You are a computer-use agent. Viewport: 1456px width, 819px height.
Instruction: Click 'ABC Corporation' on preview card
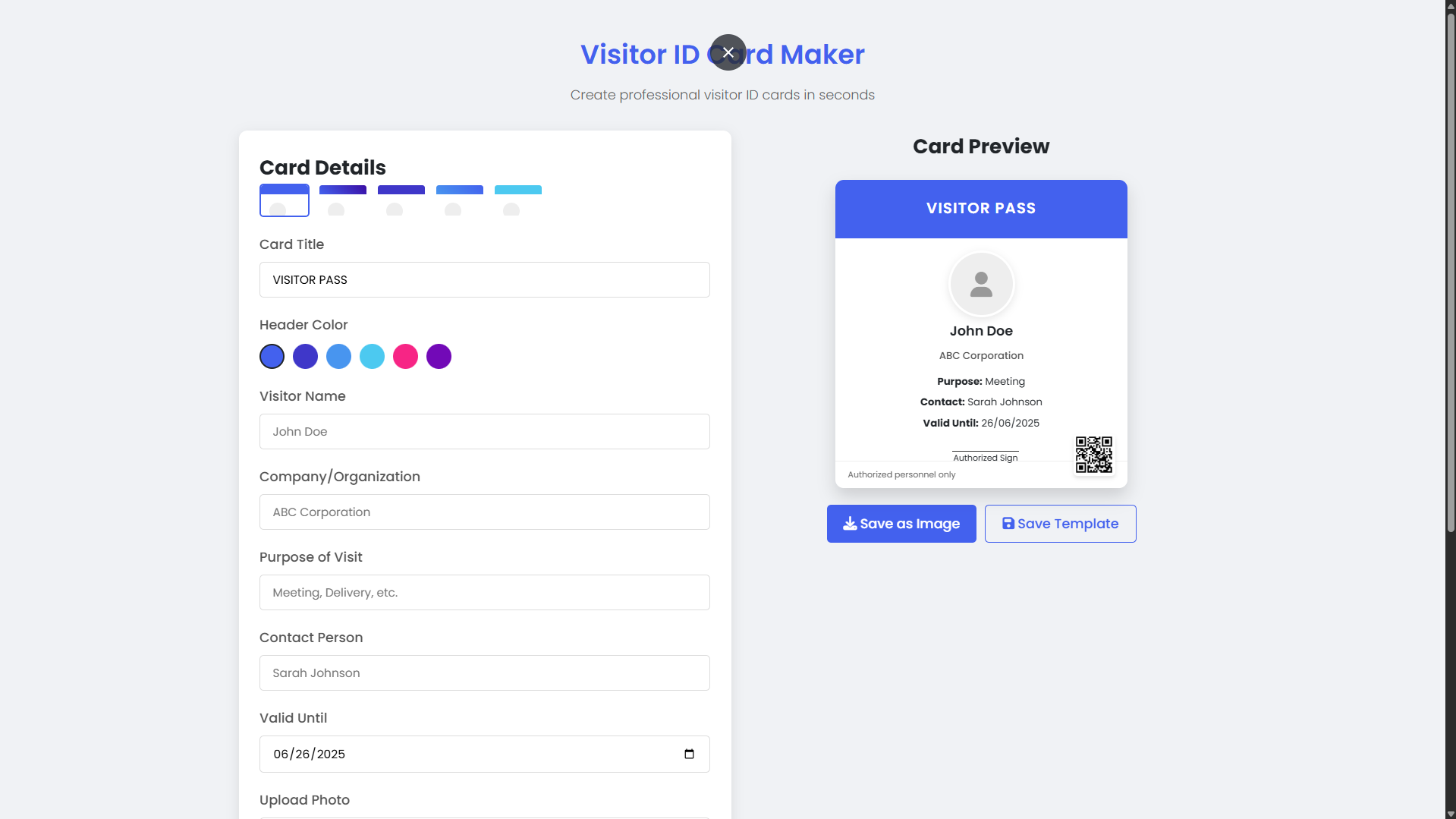[981, 355]
